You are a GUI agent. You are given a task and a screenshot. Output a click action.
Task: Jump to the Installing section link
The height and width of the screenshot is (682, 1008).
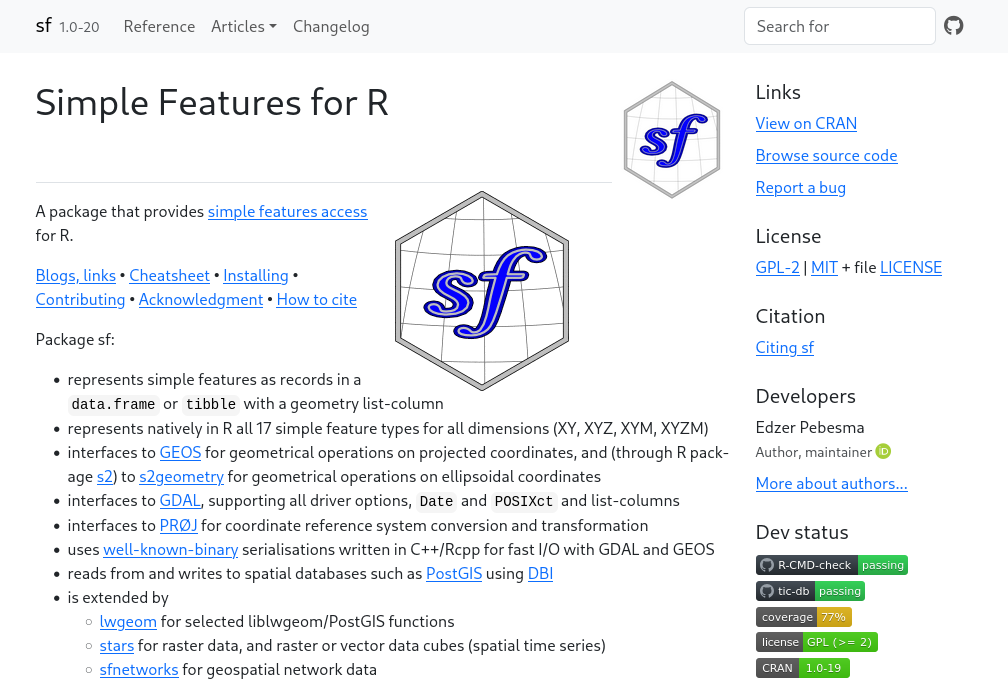click(256, 276)
